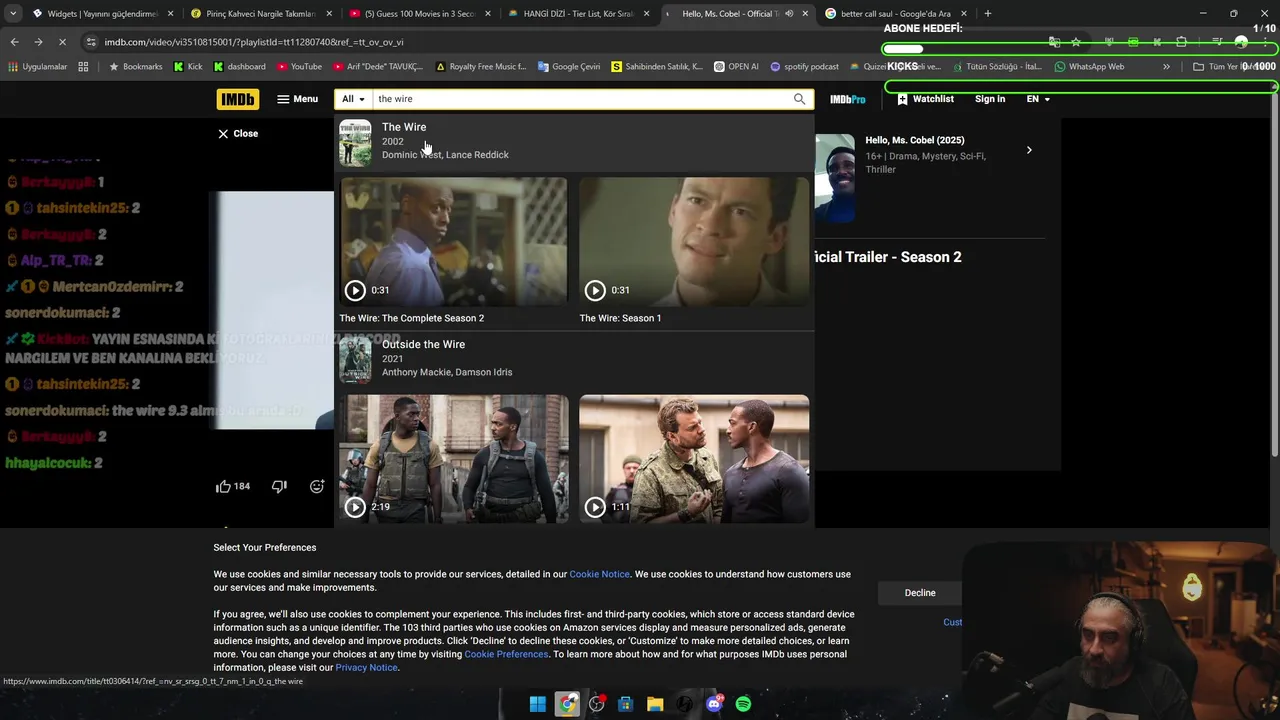Open the YouTube bookmark
The width and height of the screenshot is (1280, 720).
pos(300,67)
